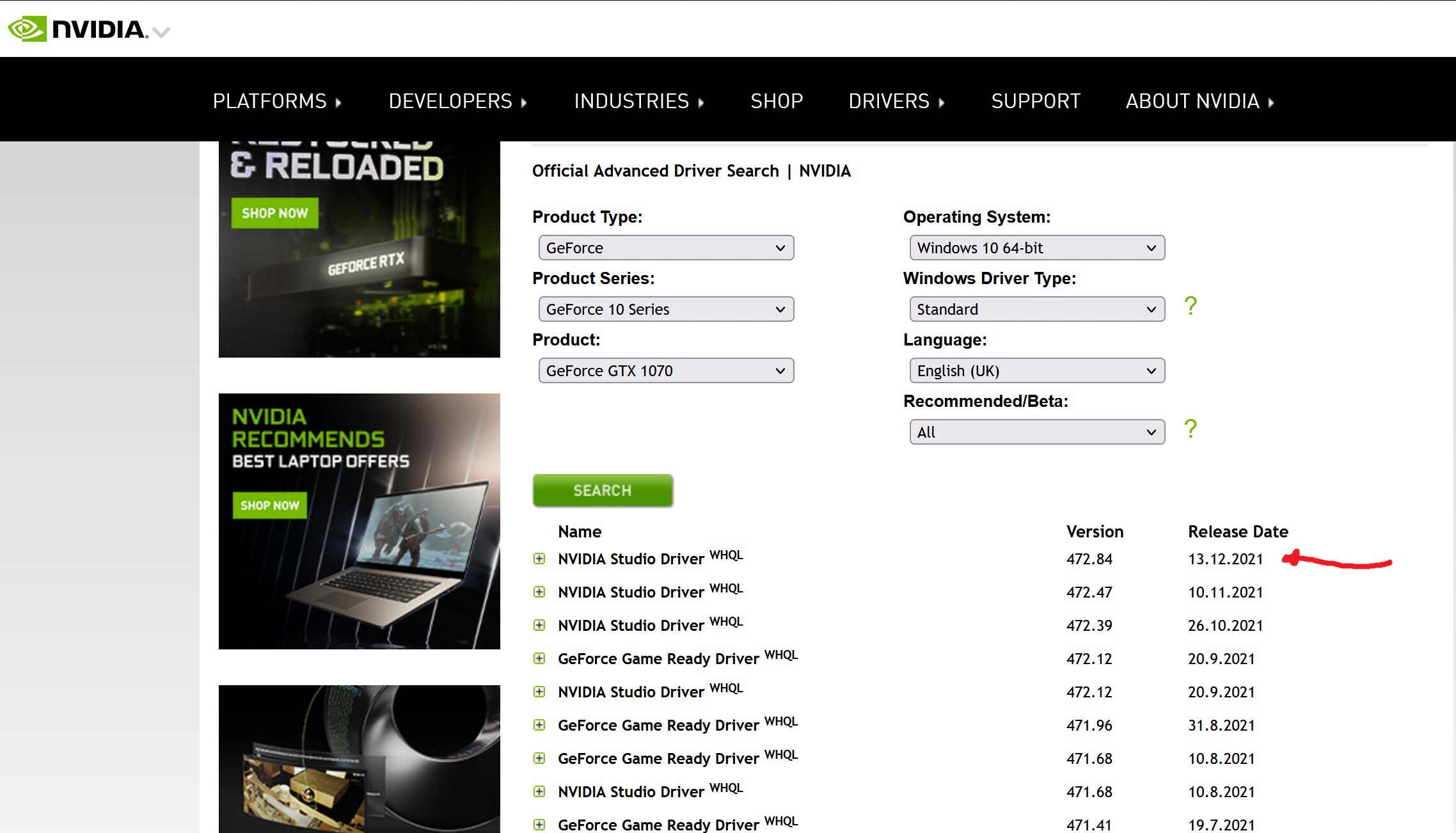Expand the Studio Driver 472.47 row
This screenshot has height=833, width=1456.
(539, 592)
